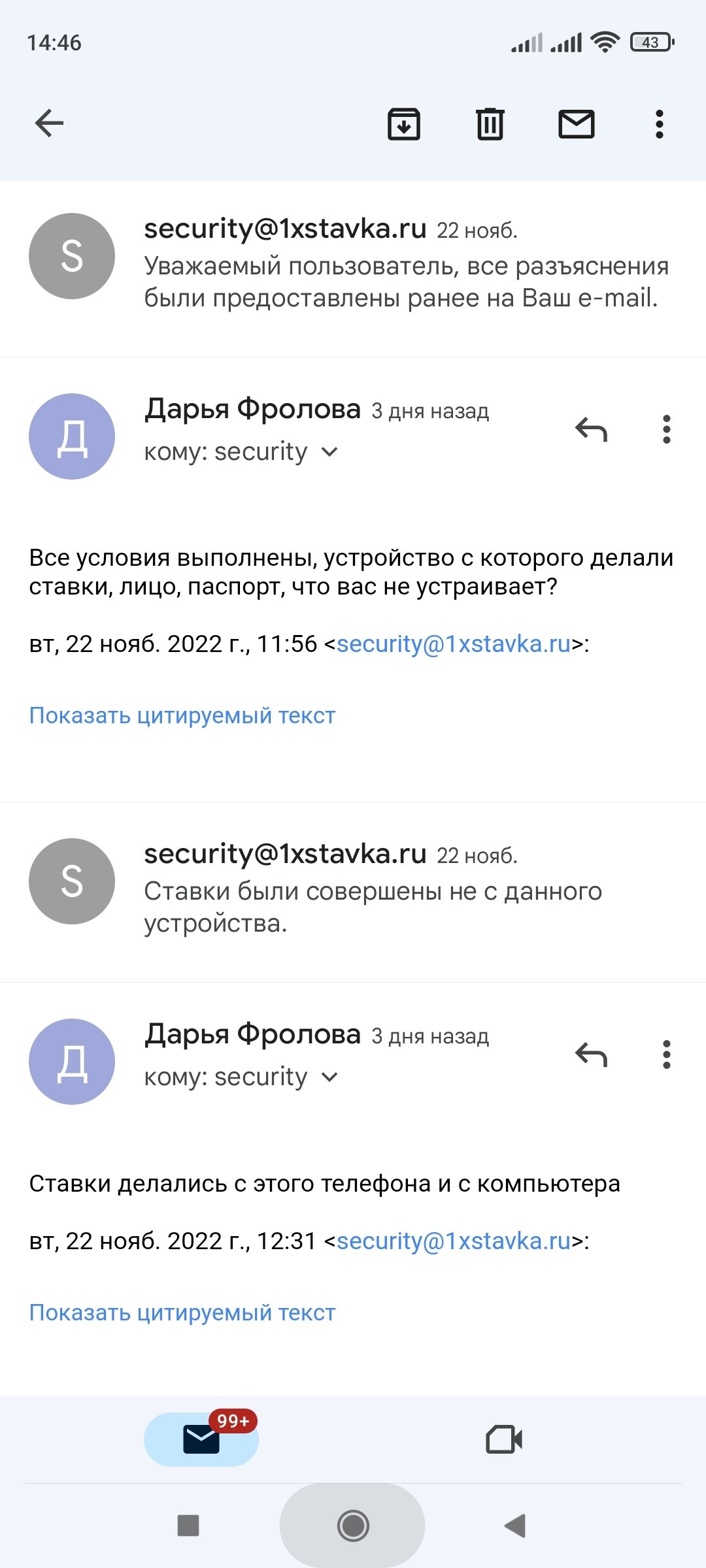
Task: Mark the conversation as unread
Action: (576, 123)
